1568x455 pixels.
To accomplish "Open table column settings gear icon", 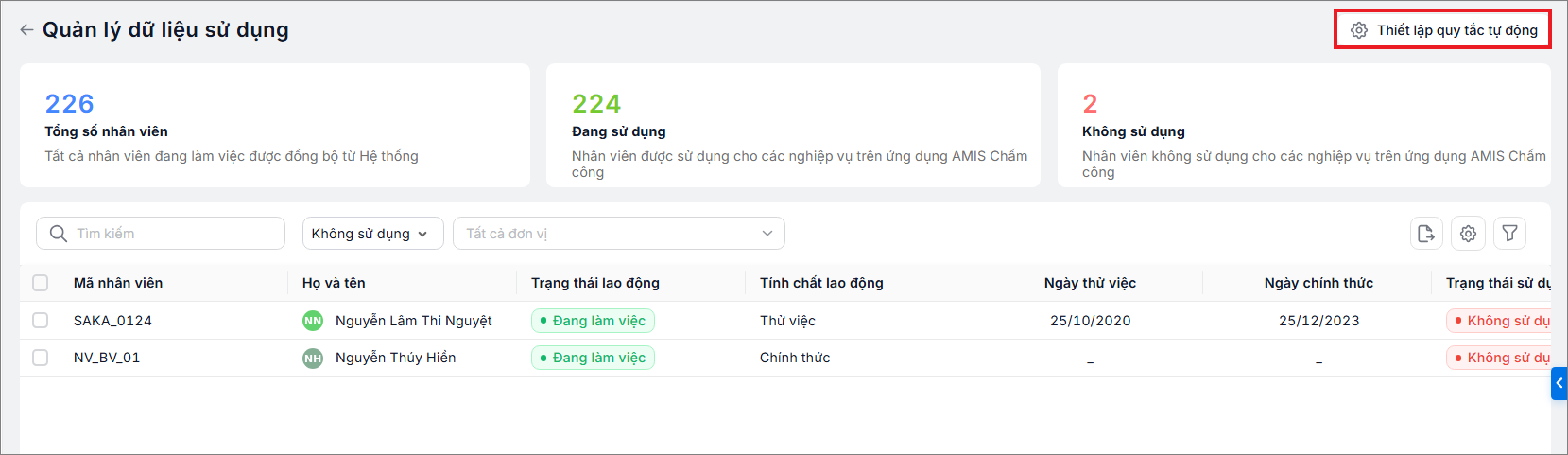I will pos(1468,233).
